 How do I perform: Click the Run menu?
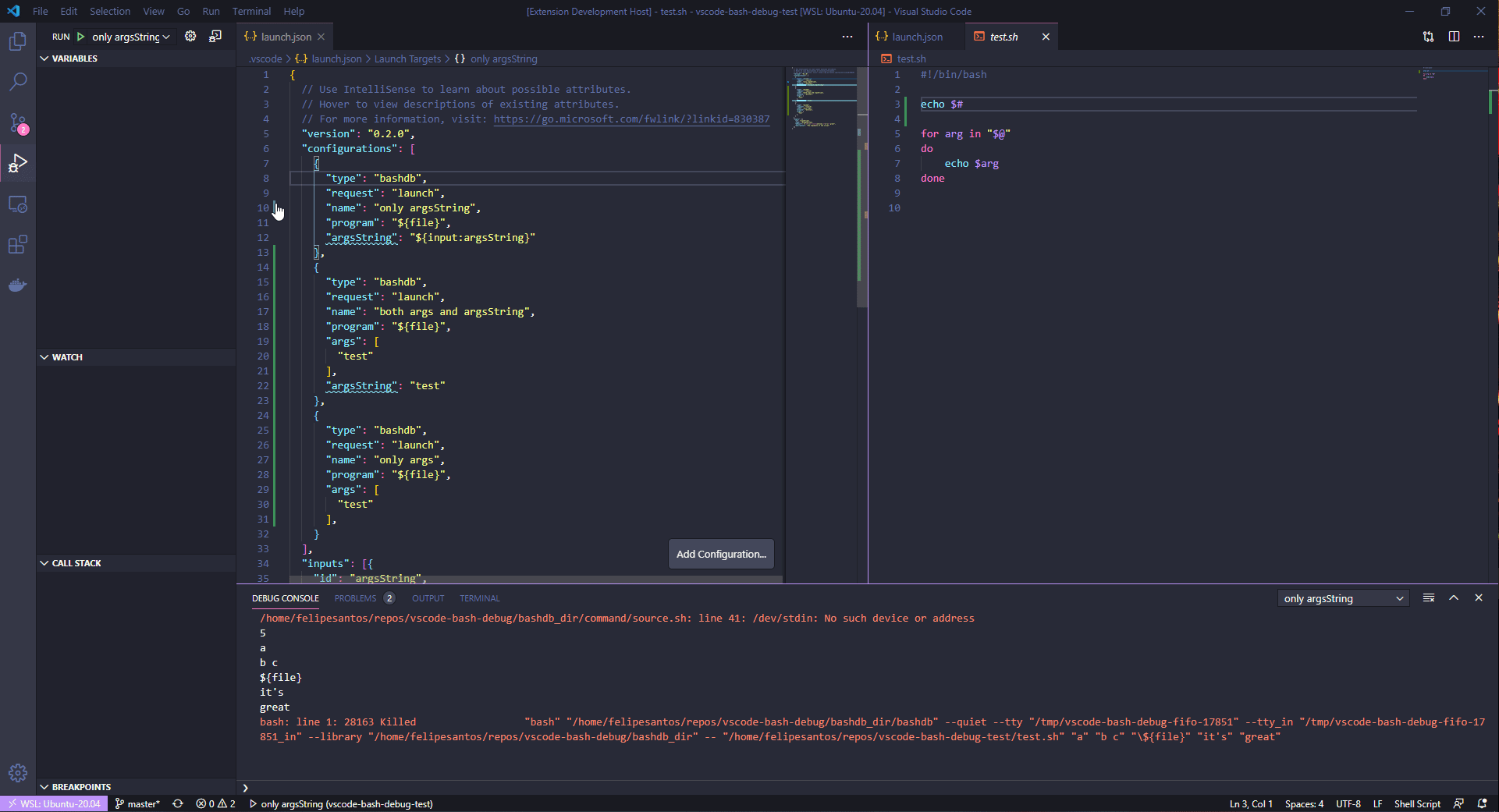click(211, 11)
